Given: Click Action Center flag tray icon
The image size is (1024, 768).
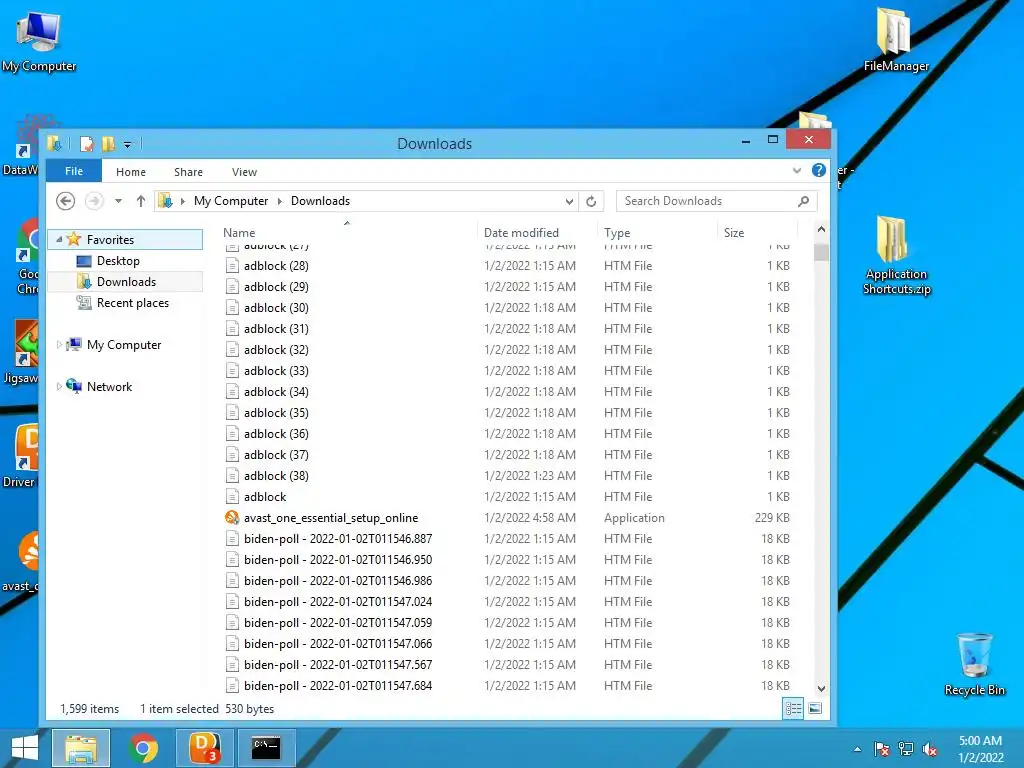Looking at the screenshot, I should [x=881, y=749].
